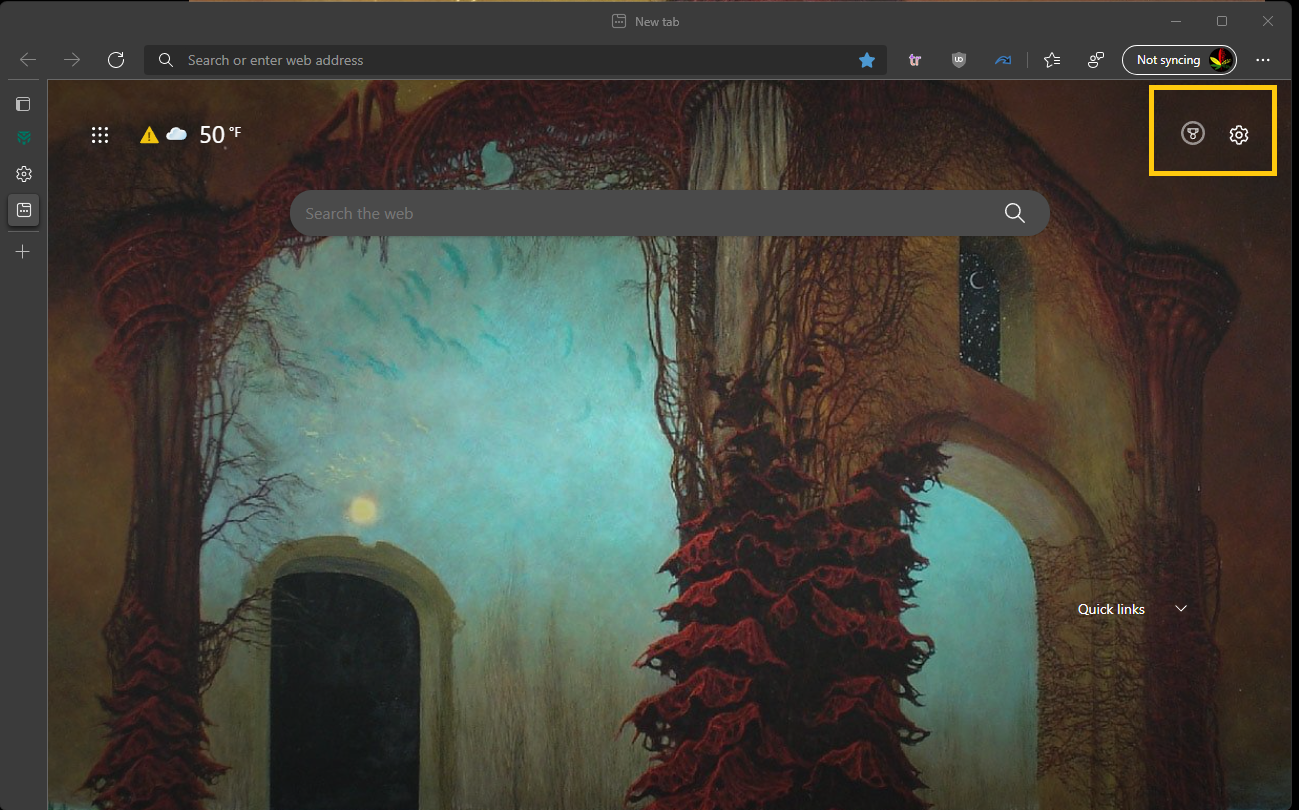Open the uBlock Origin shield extension
The width and height of the screenshot is (1299, 810).
point(959,60)
